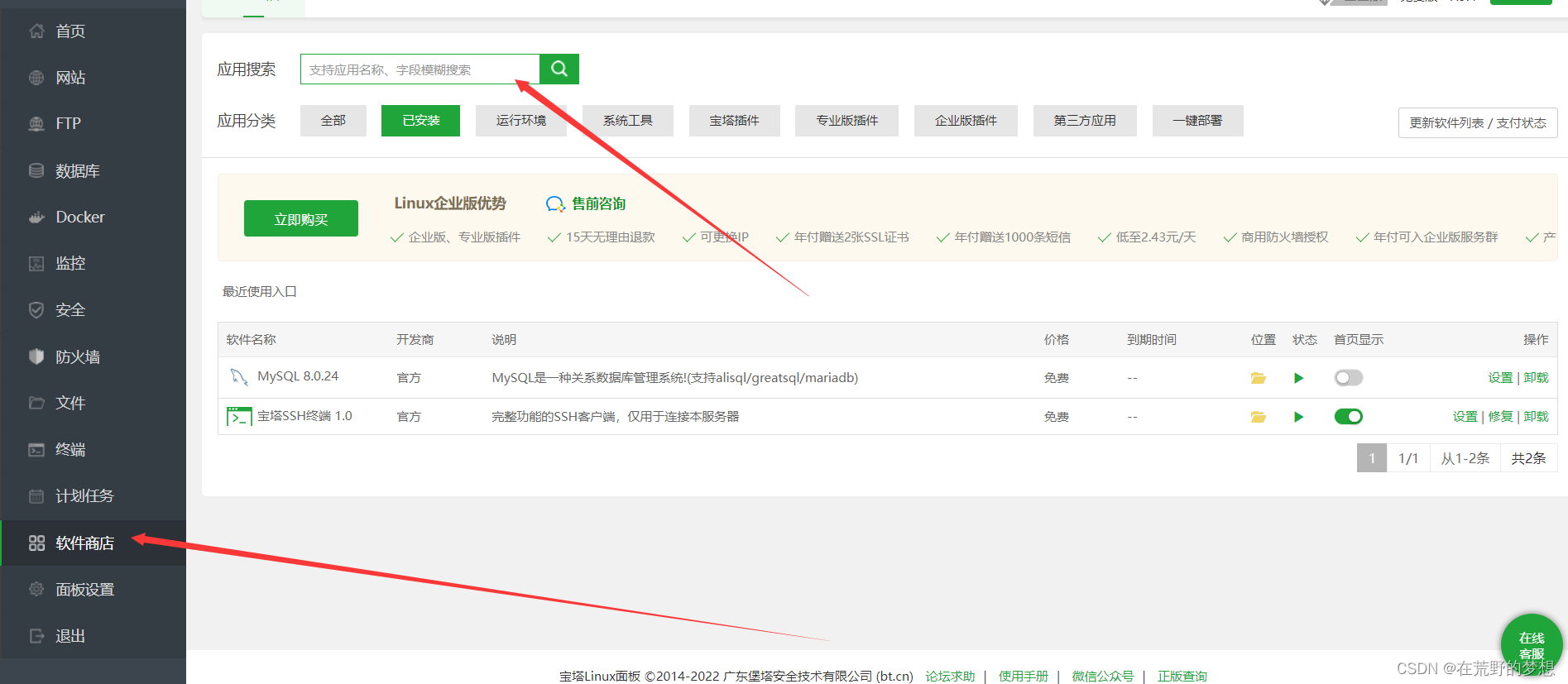Click 设置 link for 宝塔SSH终端

pyautogui.click(x=1465, y=417)
